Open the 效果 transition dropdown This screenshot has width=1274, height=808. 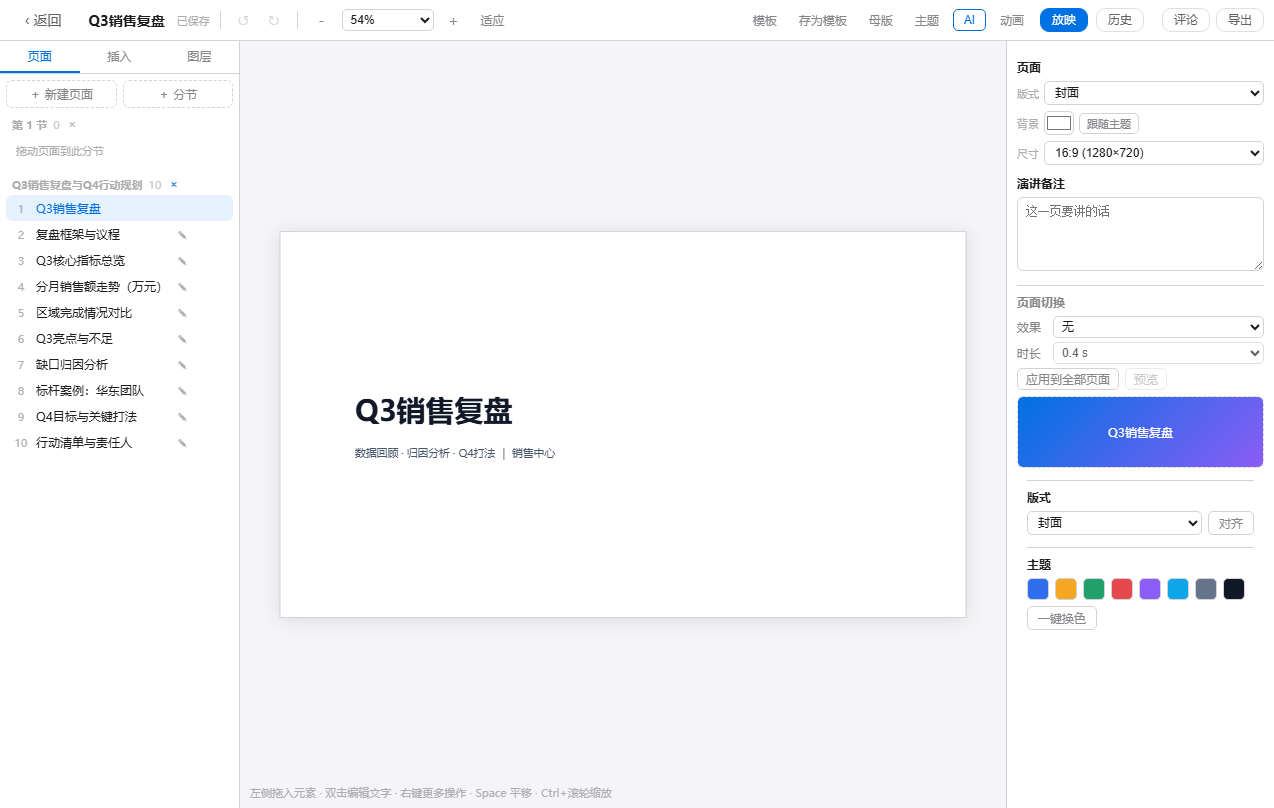pos(1158,327)
